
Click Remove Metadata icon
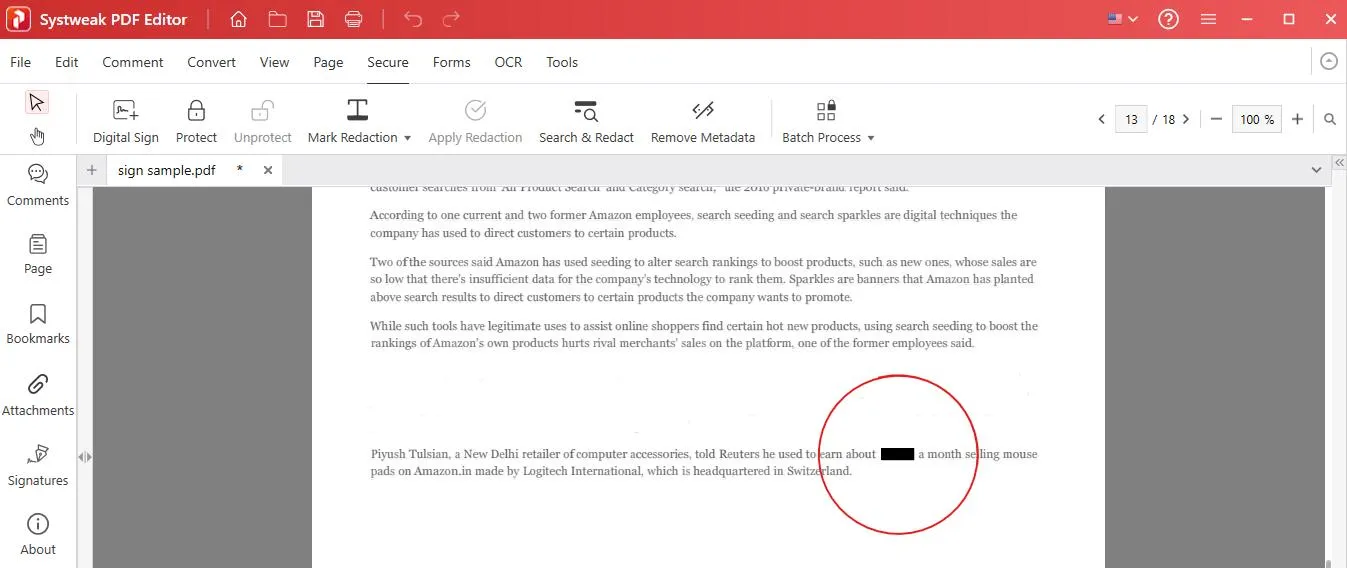click(x=702, y=110)
